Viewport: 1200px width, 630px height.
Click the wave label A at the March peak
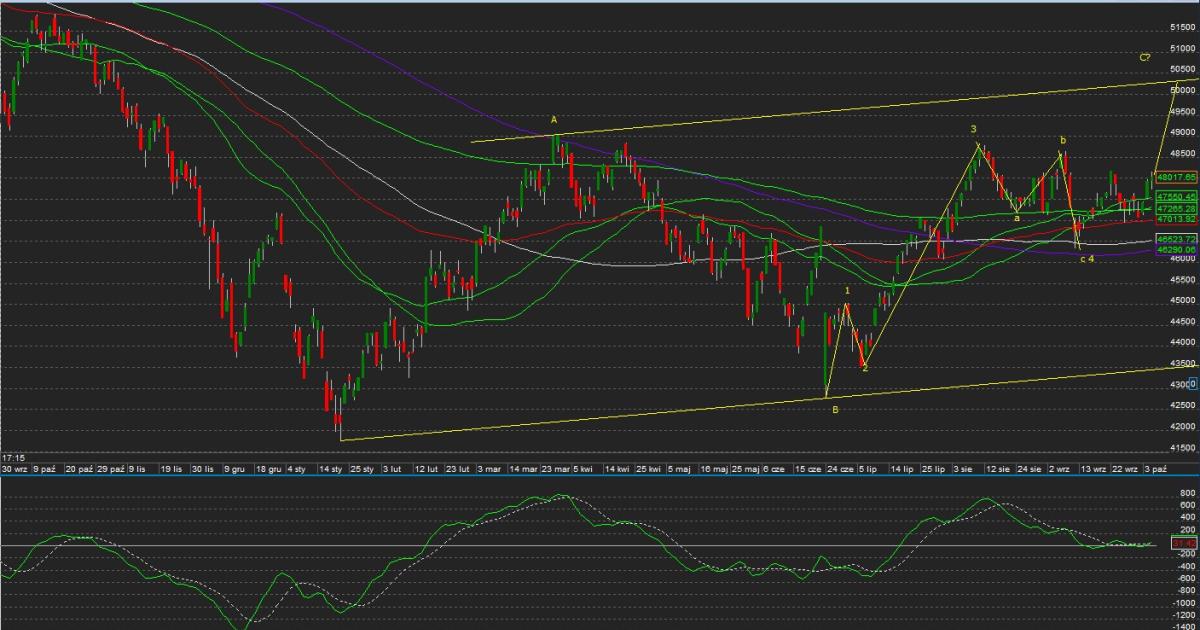(x=554, y=119)
